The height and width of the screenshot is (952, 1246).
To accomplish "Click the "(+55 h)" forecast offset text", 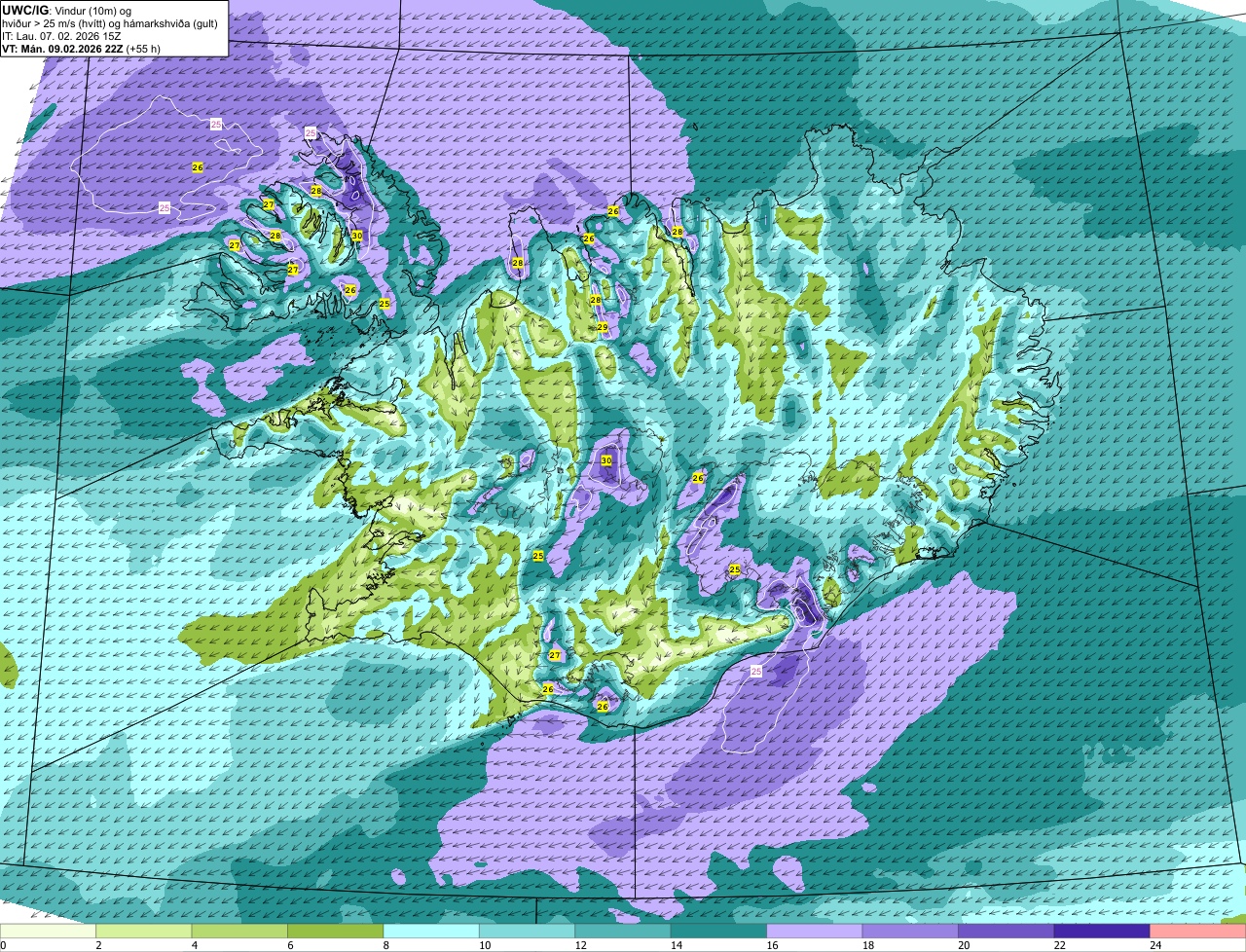I will click(143, 49).
